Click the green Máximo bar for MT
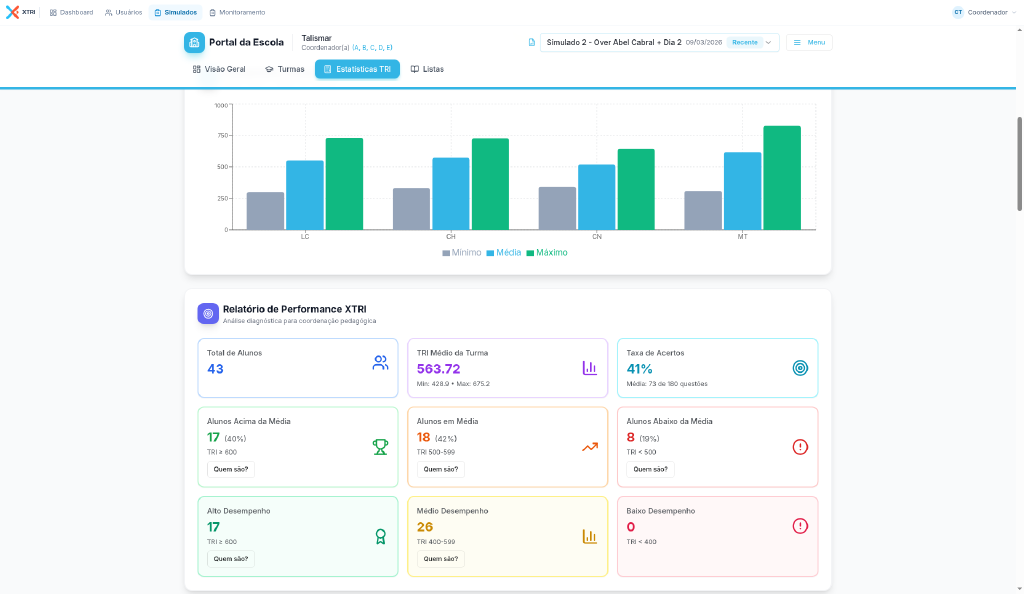The height and width of the screenshot is (594, 1024). (782, 178)
